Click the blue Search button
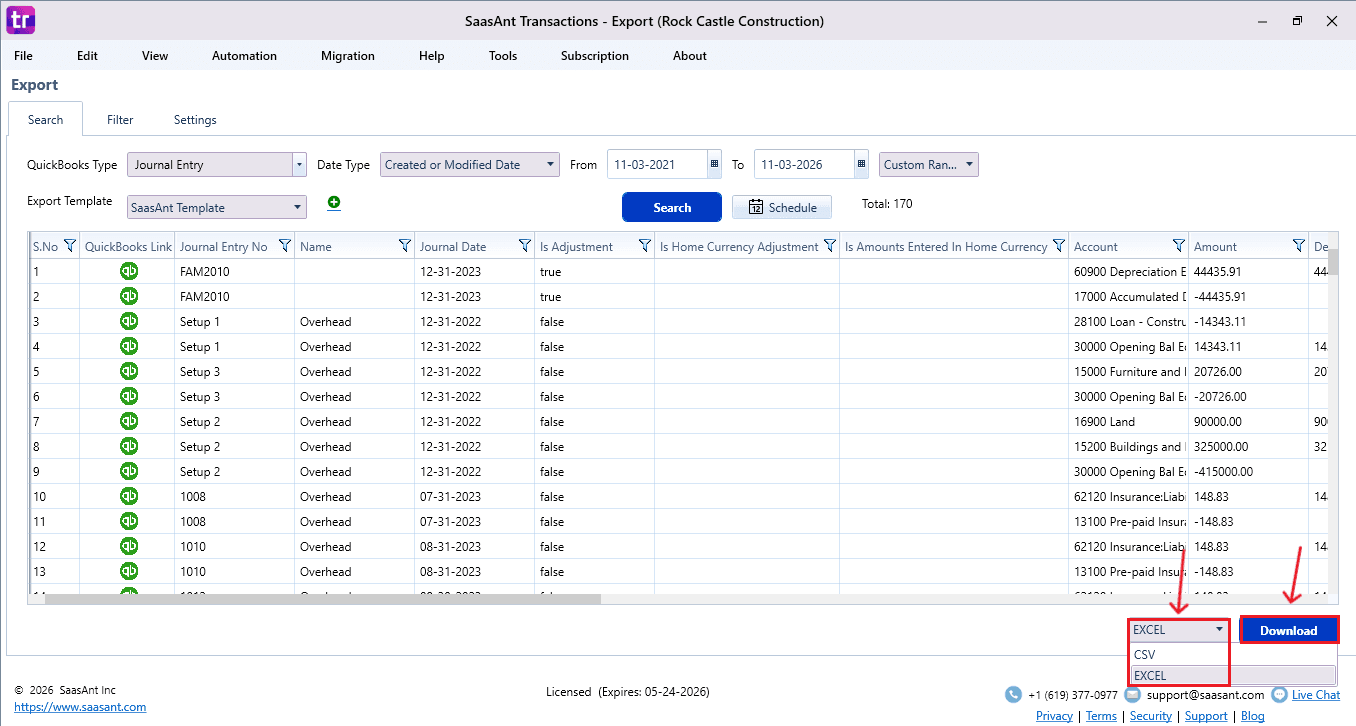This screenshot has width=1356, height=726. (672, 207)
